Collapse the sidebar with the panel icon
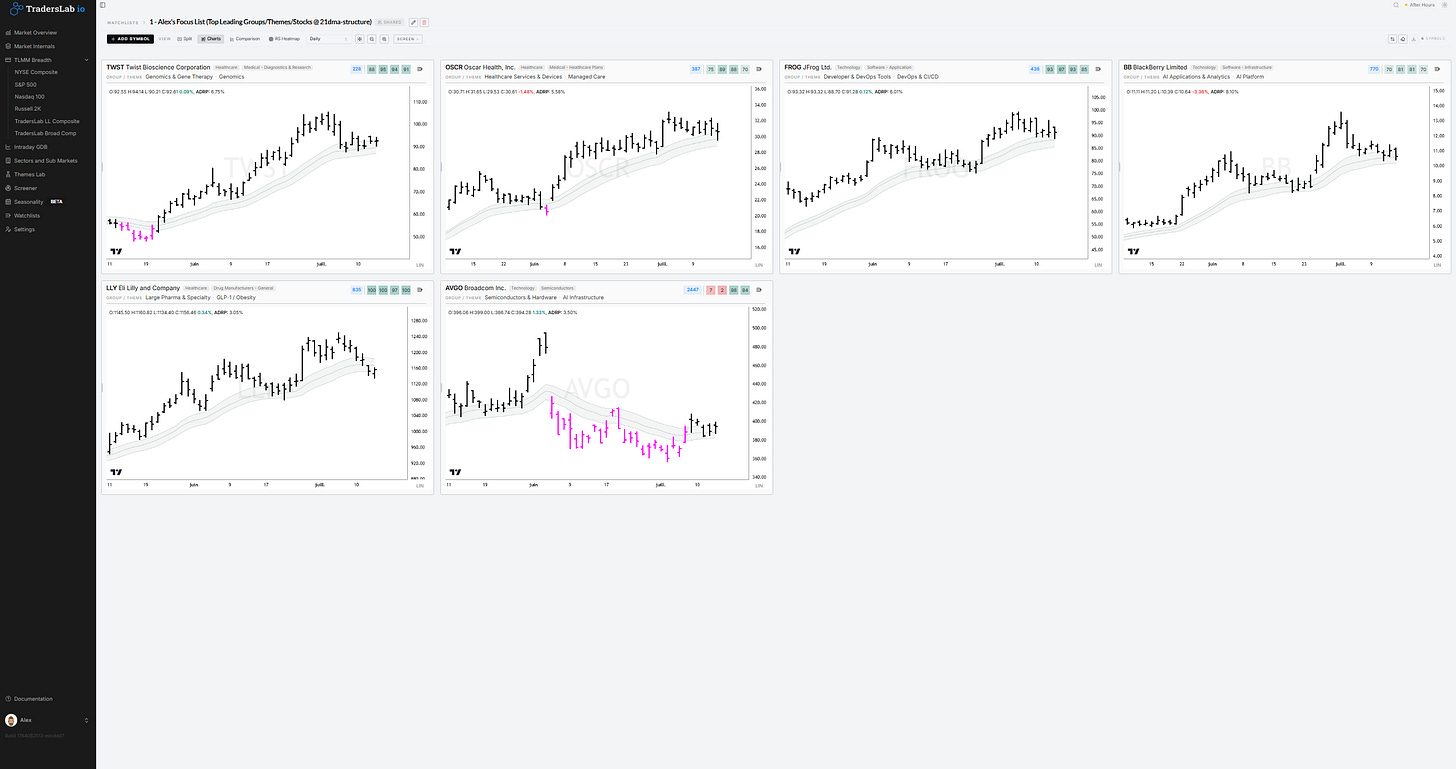 tap(103, 5)
